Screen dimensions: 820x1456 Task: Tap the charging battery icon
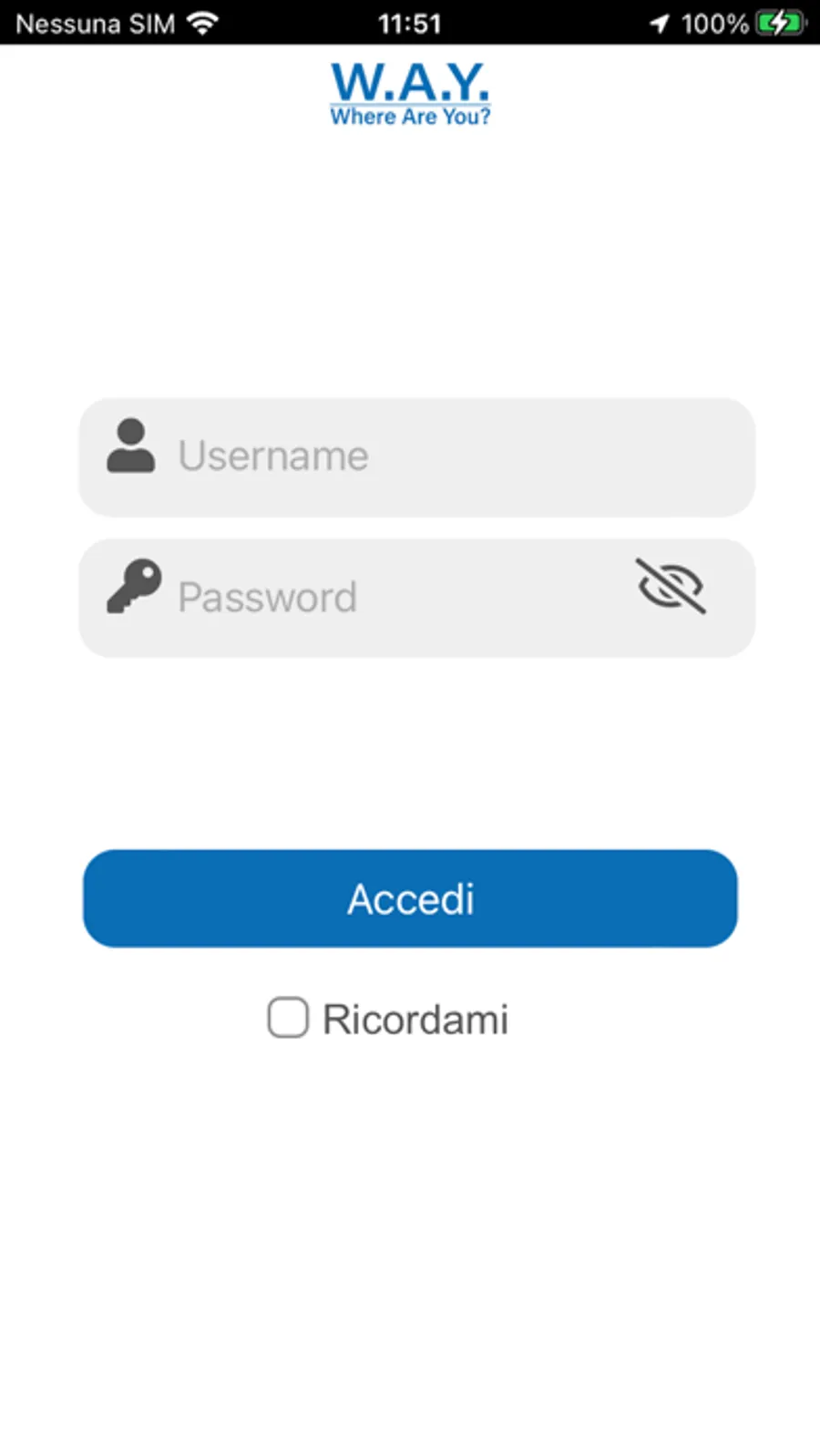782,23
